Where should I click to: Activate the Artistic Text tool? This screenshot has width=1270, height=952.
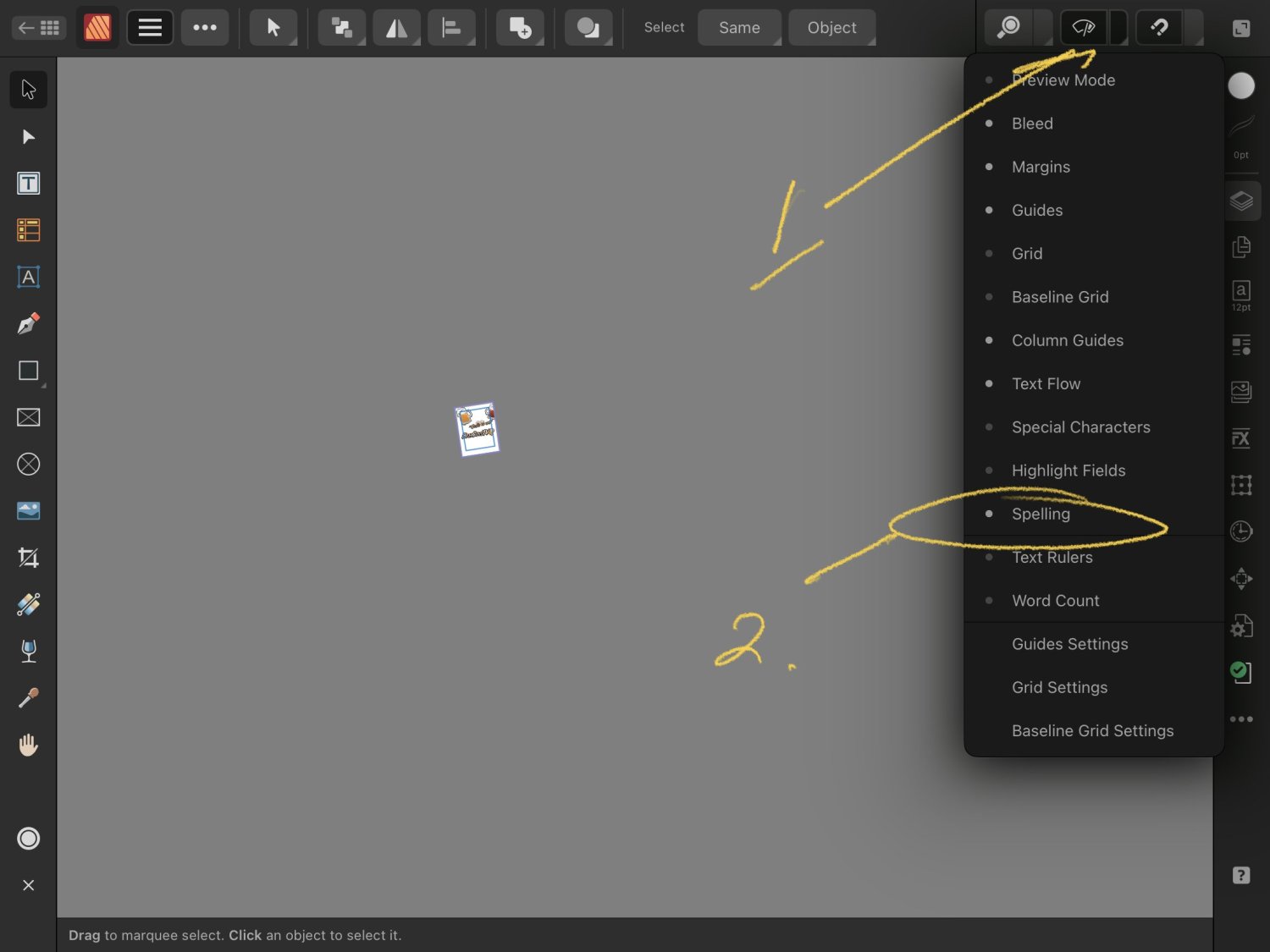coord(28,277)
